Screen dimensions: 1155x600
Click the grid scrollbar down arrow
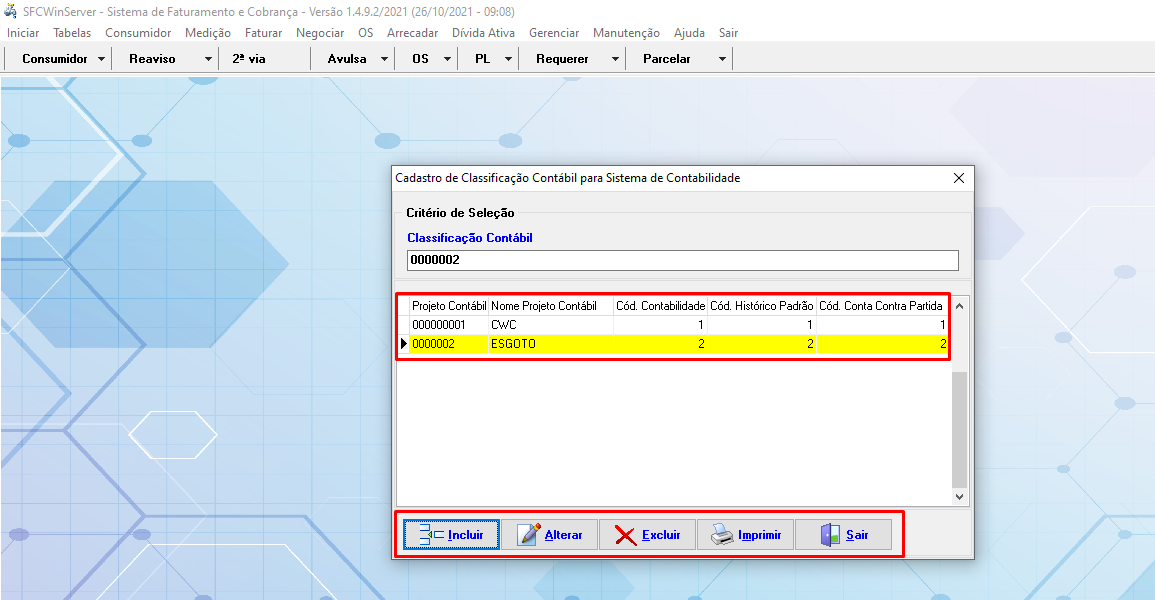[x=959, y=496]
